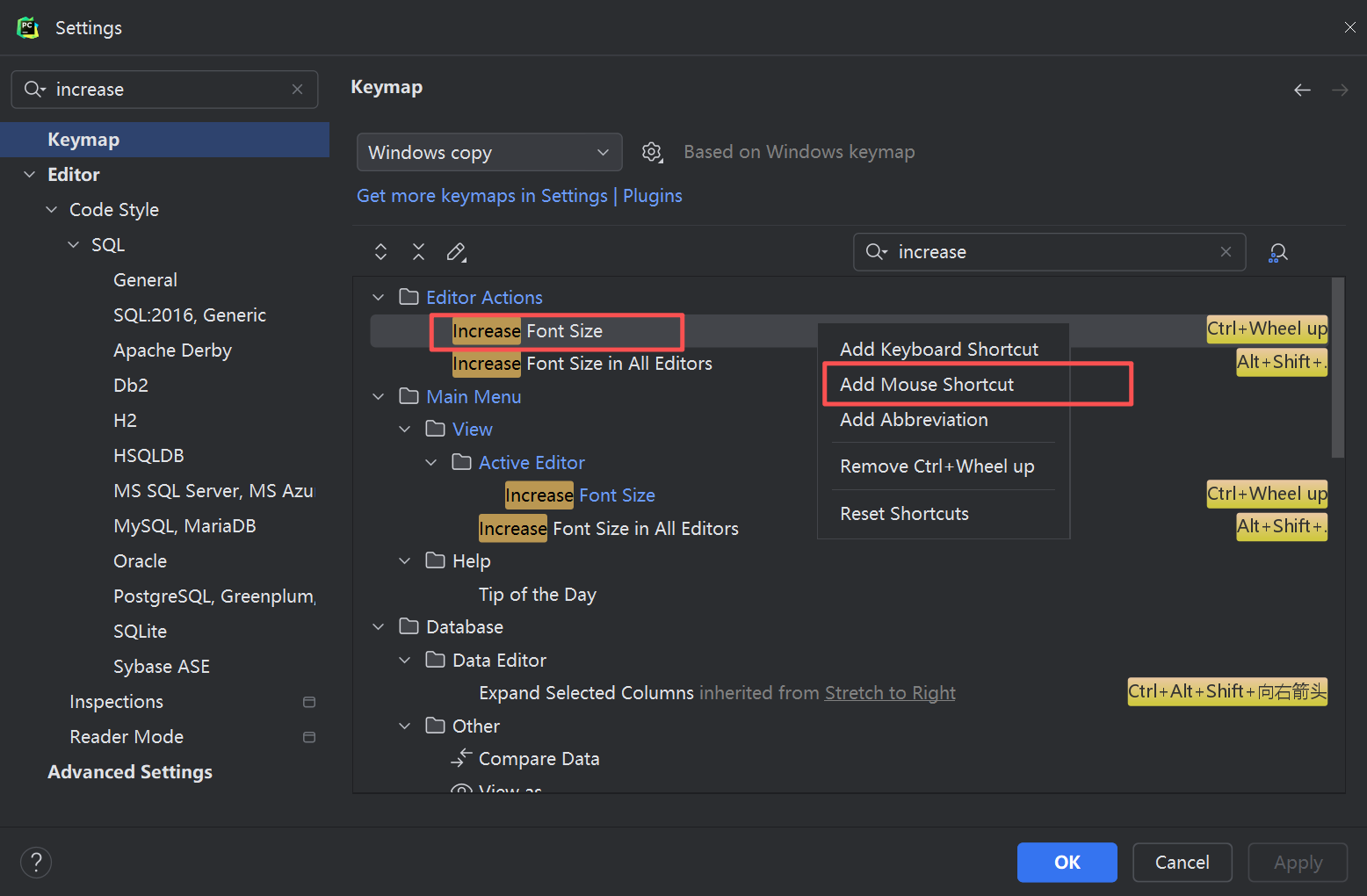The width and height of the screenshot is (1367, 896).
Task: Select SQLite in sidebar
Action: tap(140, 632)
